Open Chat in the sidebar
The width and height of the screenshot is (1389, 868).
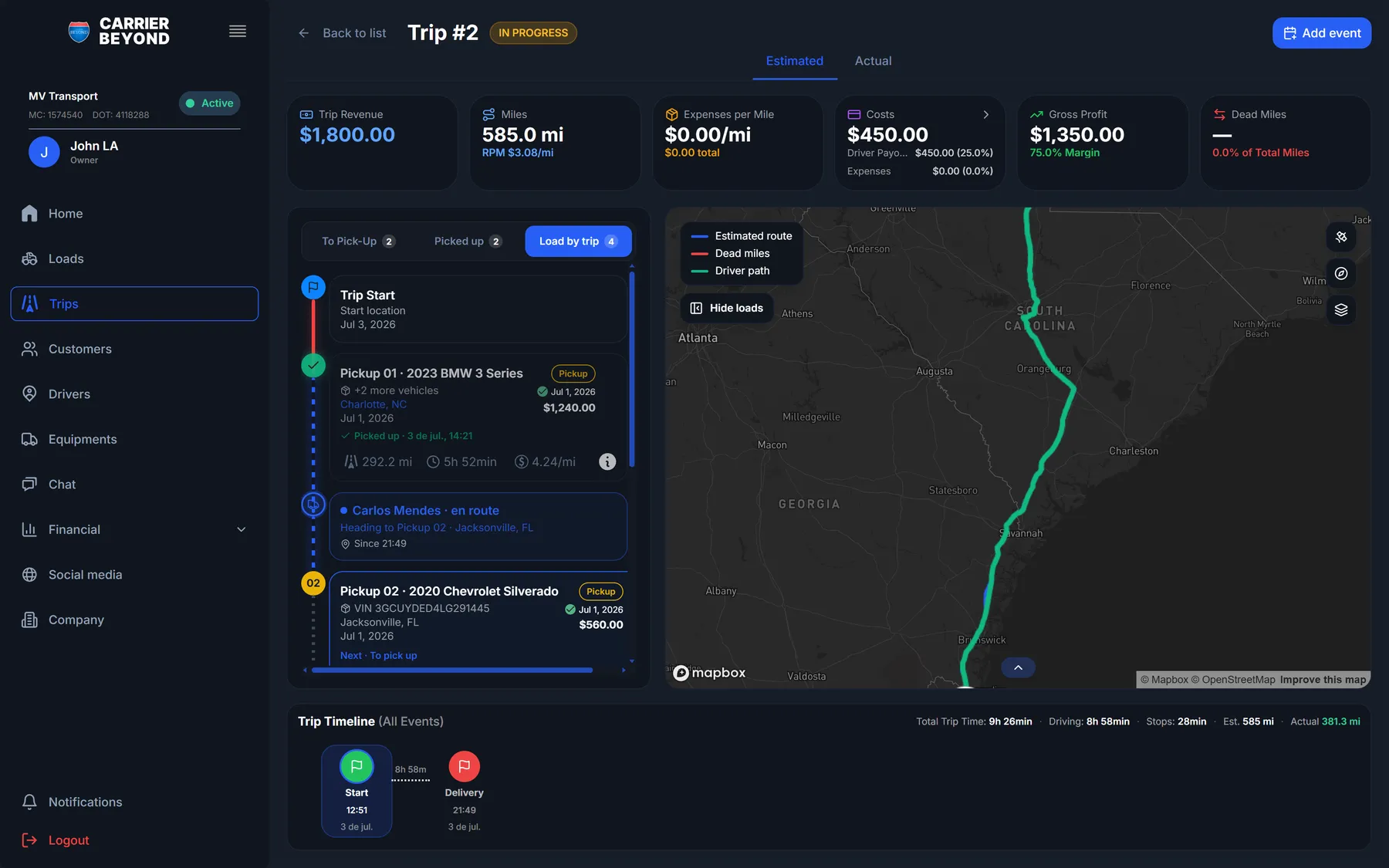[134, 485]
